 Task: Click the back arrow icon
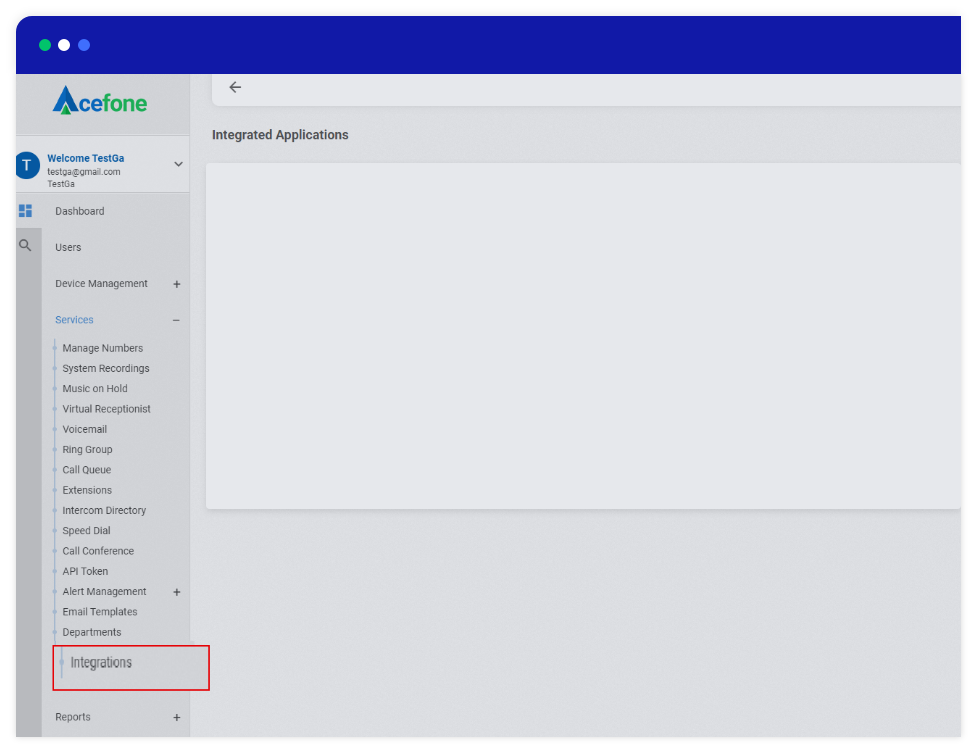click(235, 88)
